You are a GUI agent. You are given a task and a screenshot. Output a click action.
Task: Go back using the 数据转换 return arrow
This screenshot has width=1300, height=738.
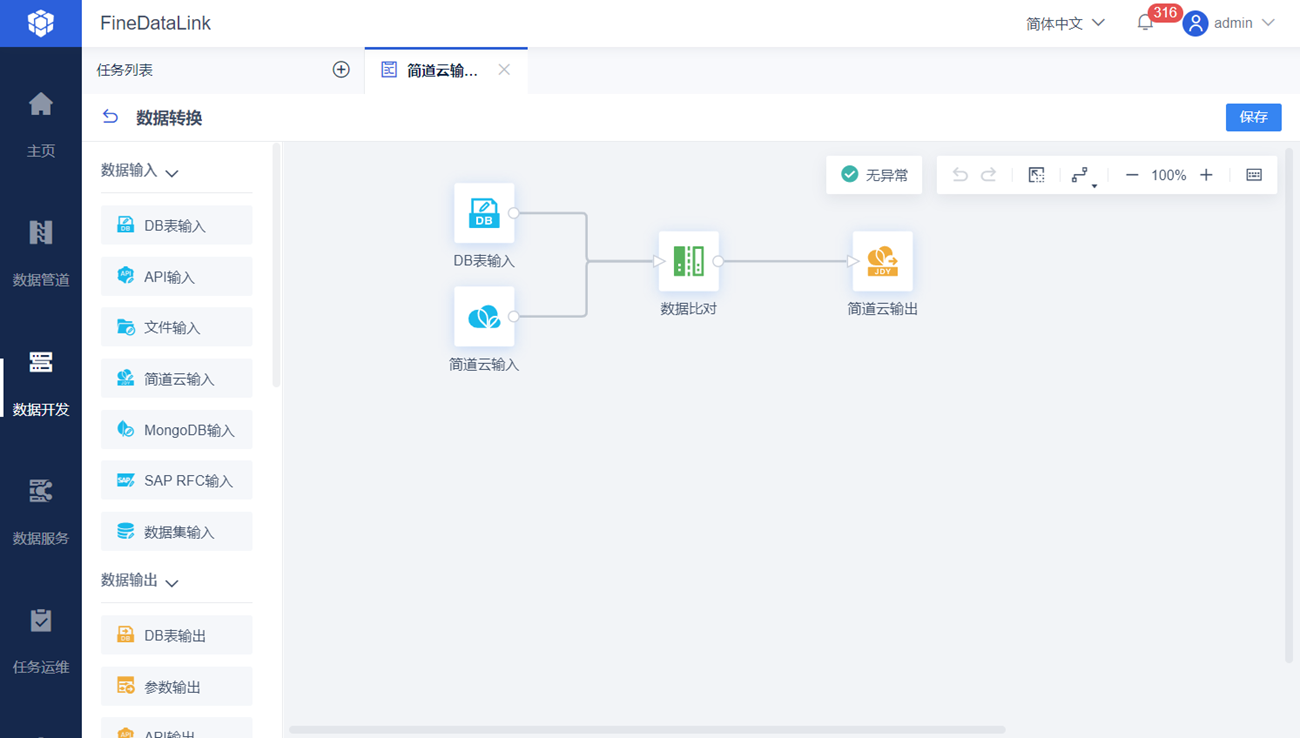pos(110,117)
